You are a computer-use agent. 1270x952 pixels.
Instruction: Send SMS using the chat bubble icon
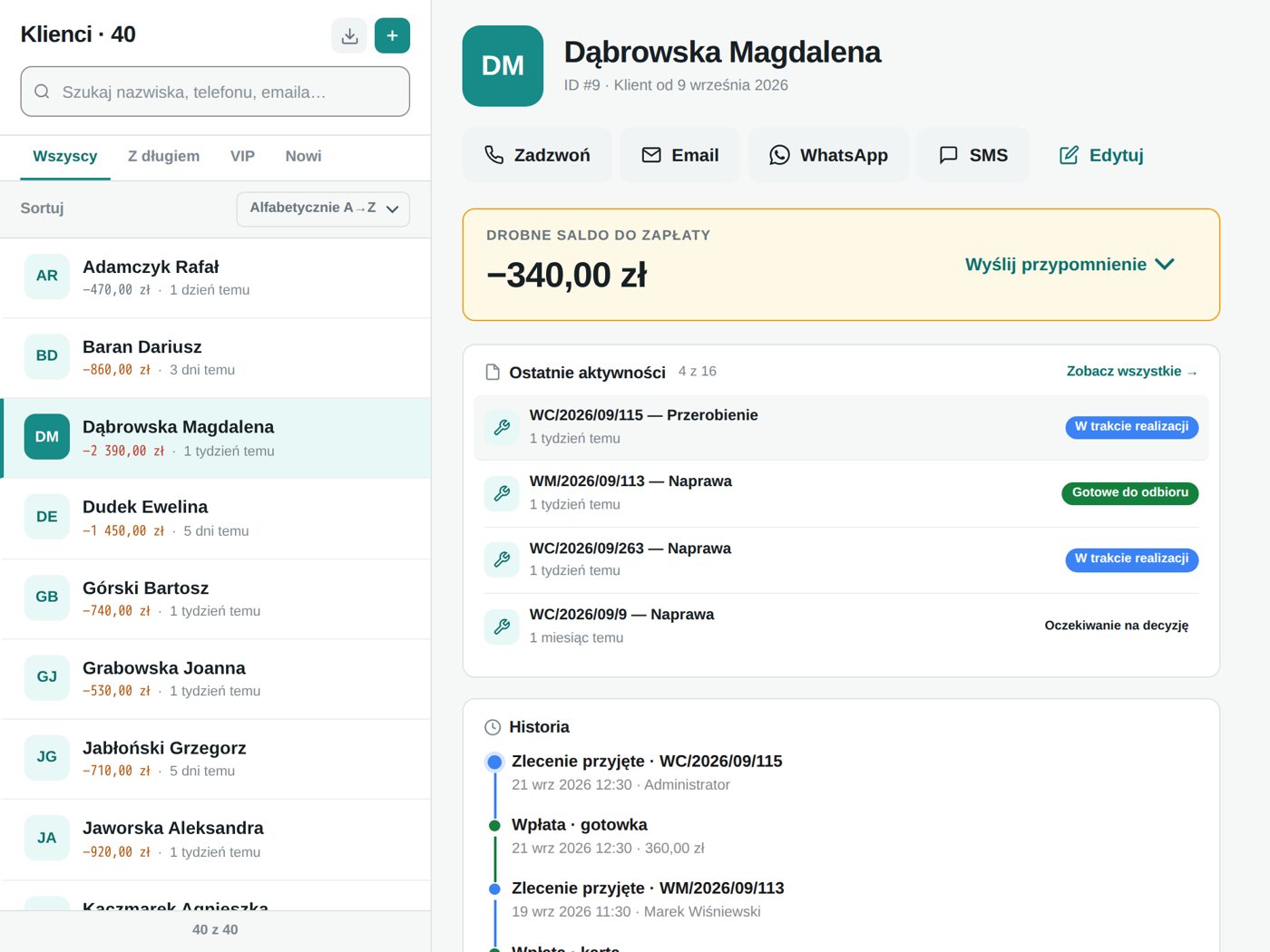point(948,155)
